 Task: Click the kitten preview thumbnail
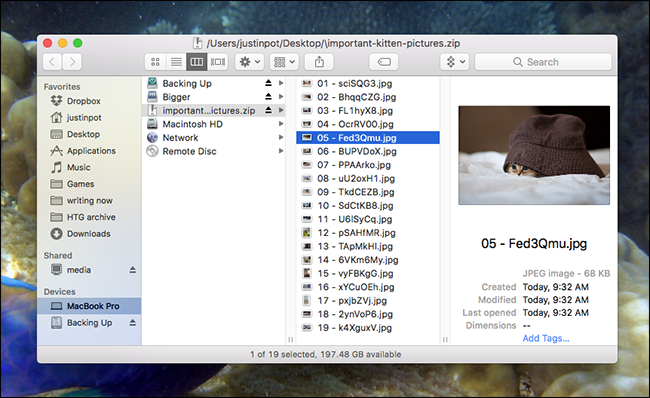tap(534, 155)
